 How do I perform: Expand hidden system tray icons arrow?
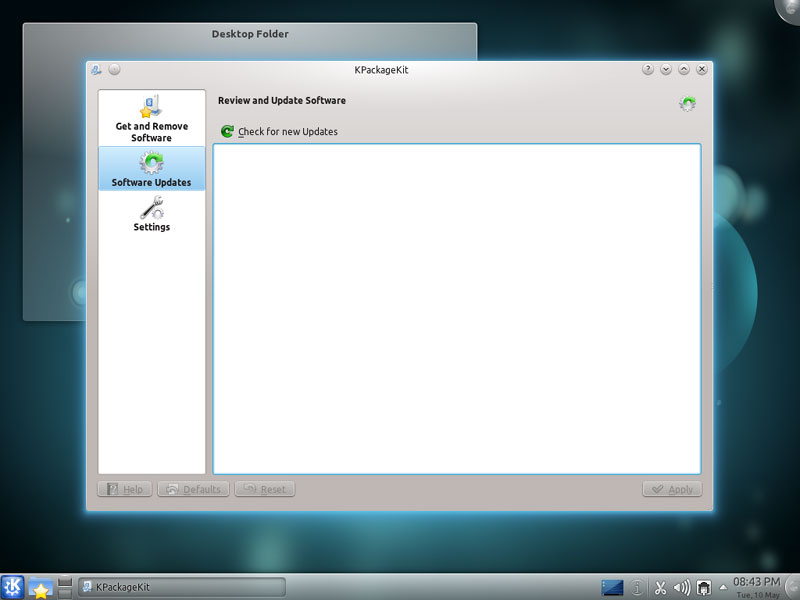point(723,587)
